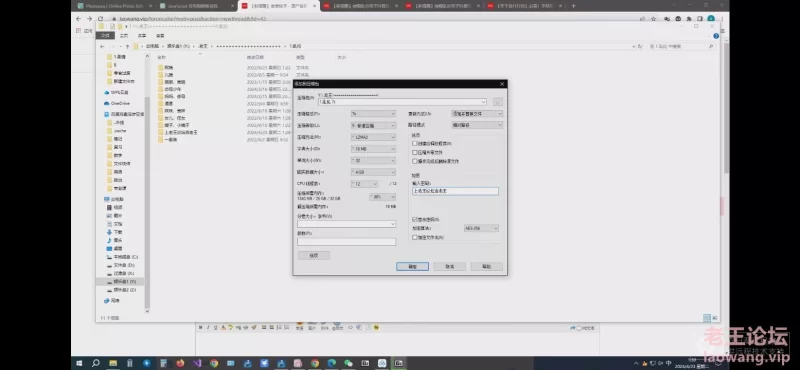Open a new browser tab with plus
This screenshot has width=800, height=370.
click(573, 6)
